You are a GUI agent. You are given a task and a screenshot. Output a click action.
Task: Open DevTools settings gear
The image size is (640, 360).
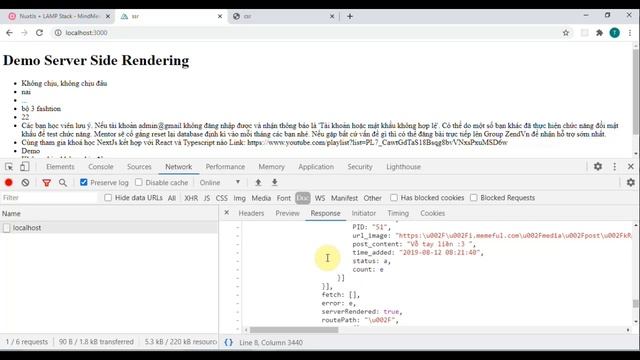(x=598, y=166)
